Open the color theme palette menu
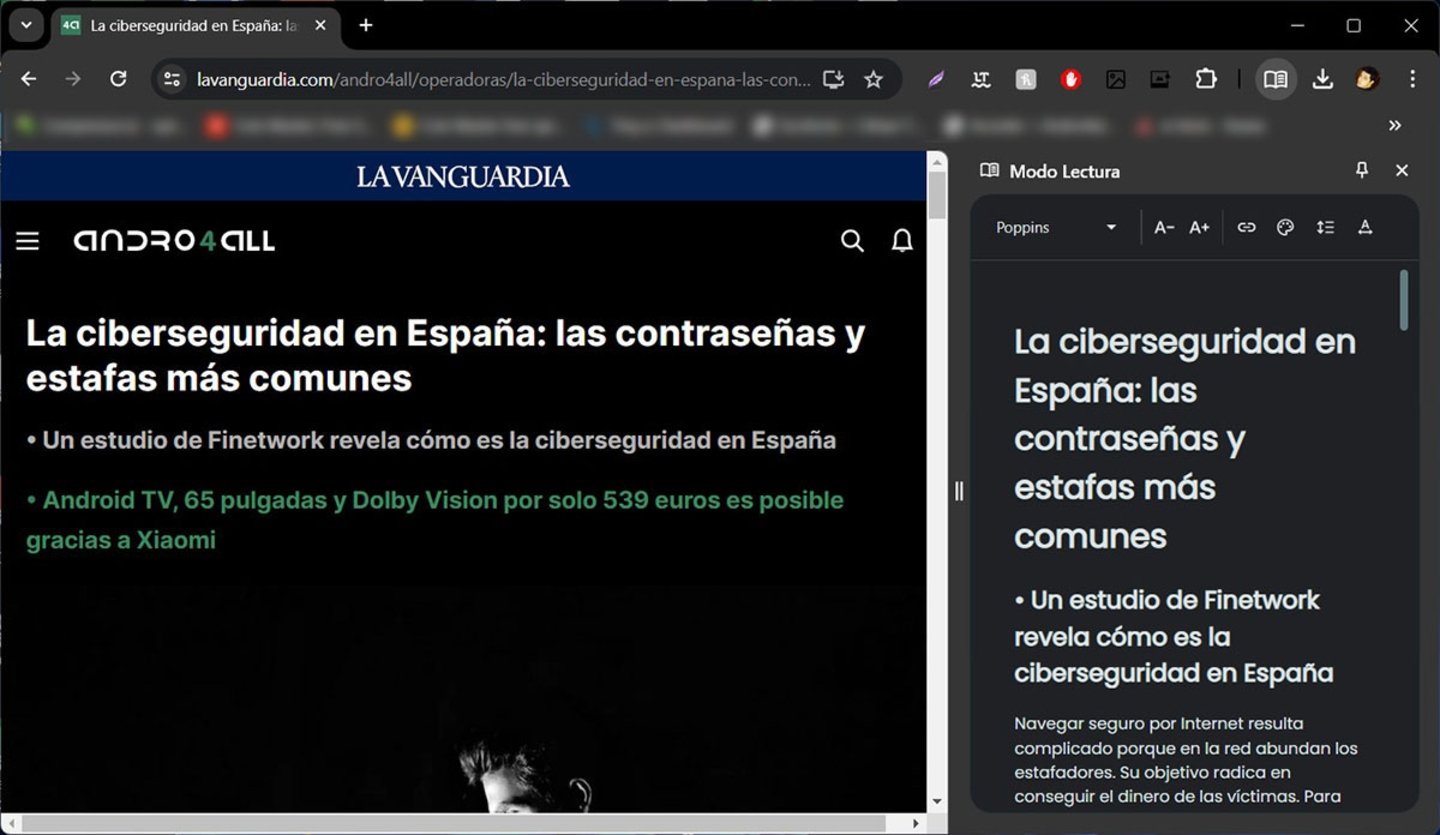 pyautogui.click(x=1286, y=228)
